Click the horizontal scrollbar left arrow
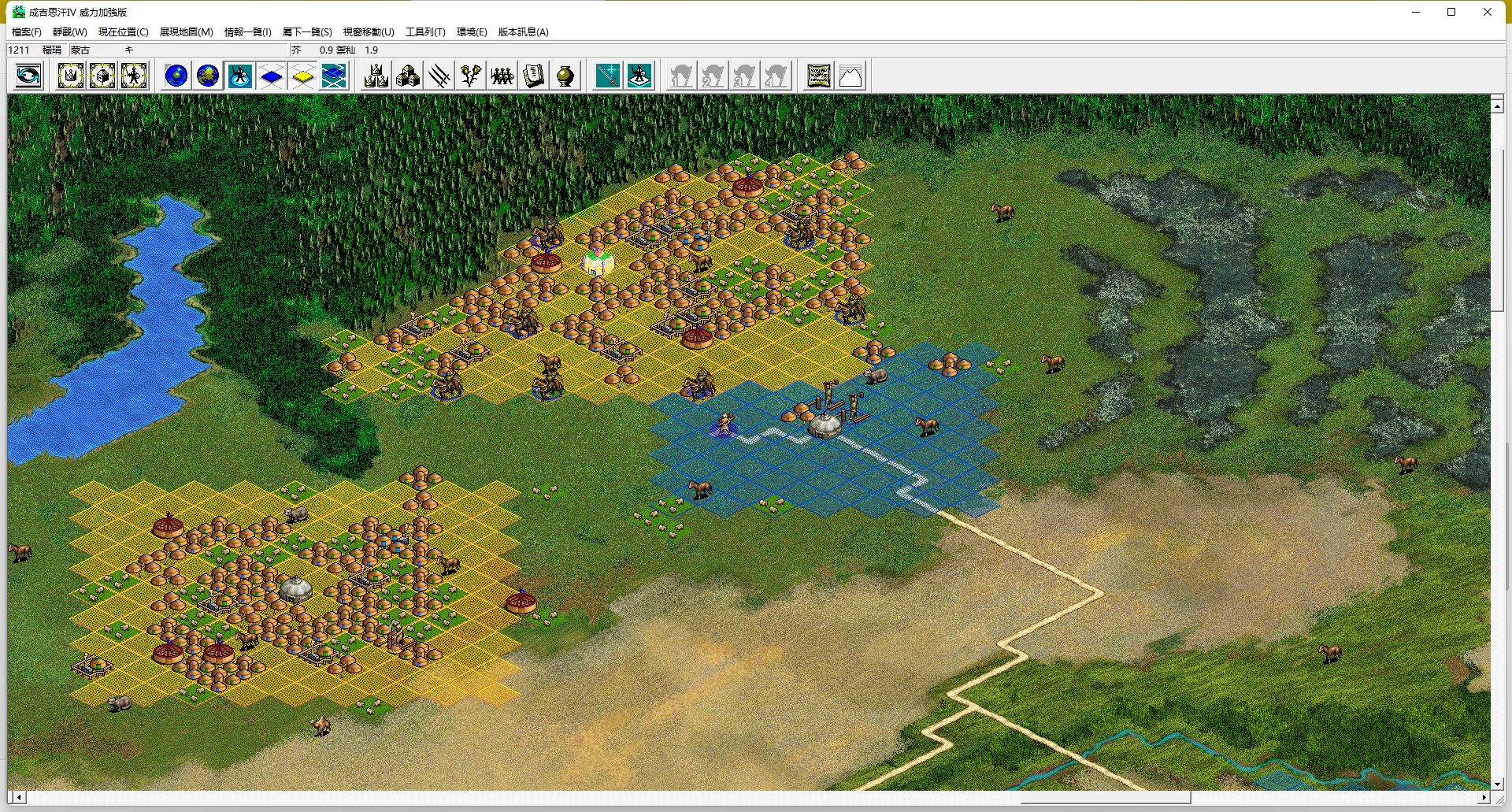 tap(18, 797)
